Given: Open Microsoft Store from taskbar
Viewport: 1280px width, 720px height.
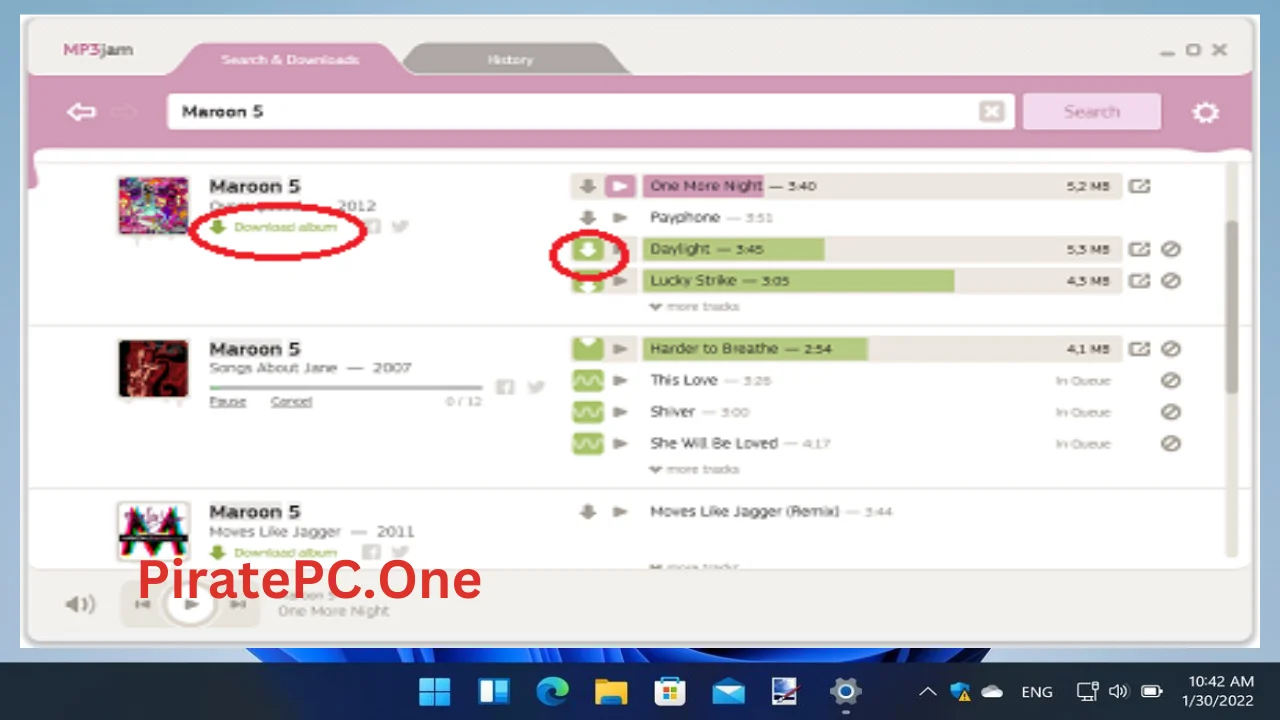Looking at the screenshot, I should coord(669,691).
